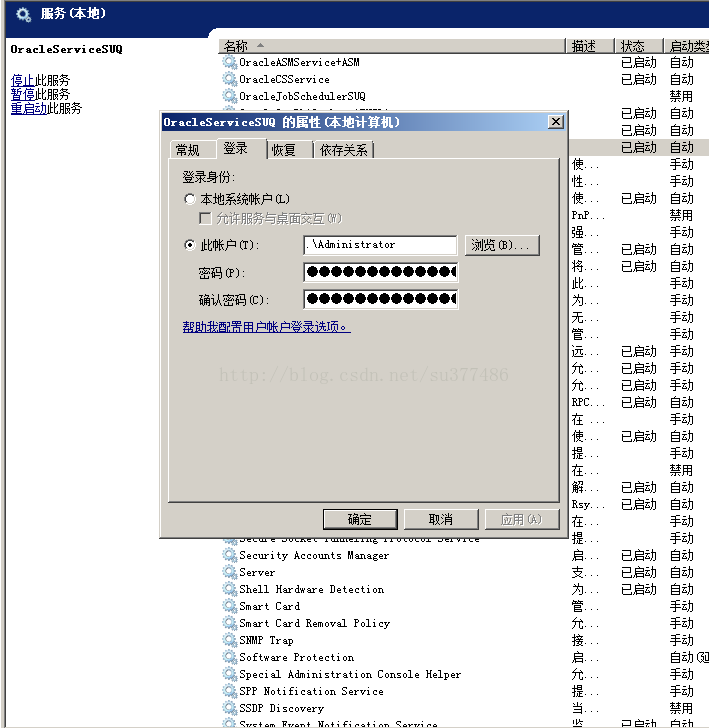Image resolution: width=709 pixels, height=728 pixels.
Task: Click the OracleASMService+ASM gear icon
Action: point(229,62)
